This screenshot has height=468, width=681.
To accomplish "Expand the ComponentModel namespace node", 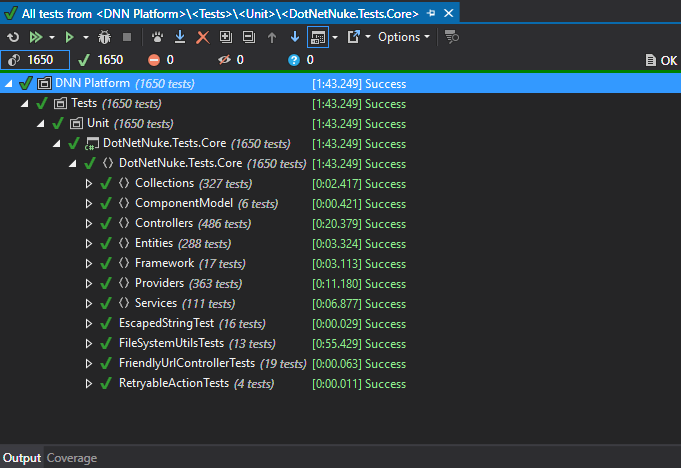I will tap(89, 204).
